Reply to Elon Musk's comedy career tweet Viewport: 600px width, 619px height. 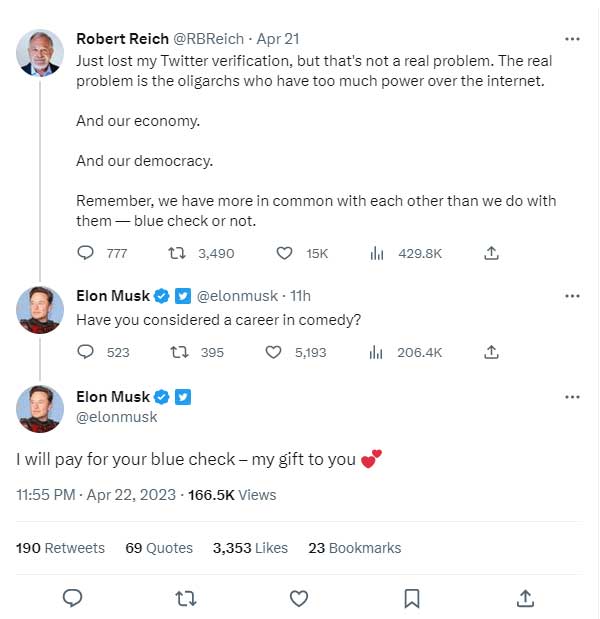pos(86,352)
